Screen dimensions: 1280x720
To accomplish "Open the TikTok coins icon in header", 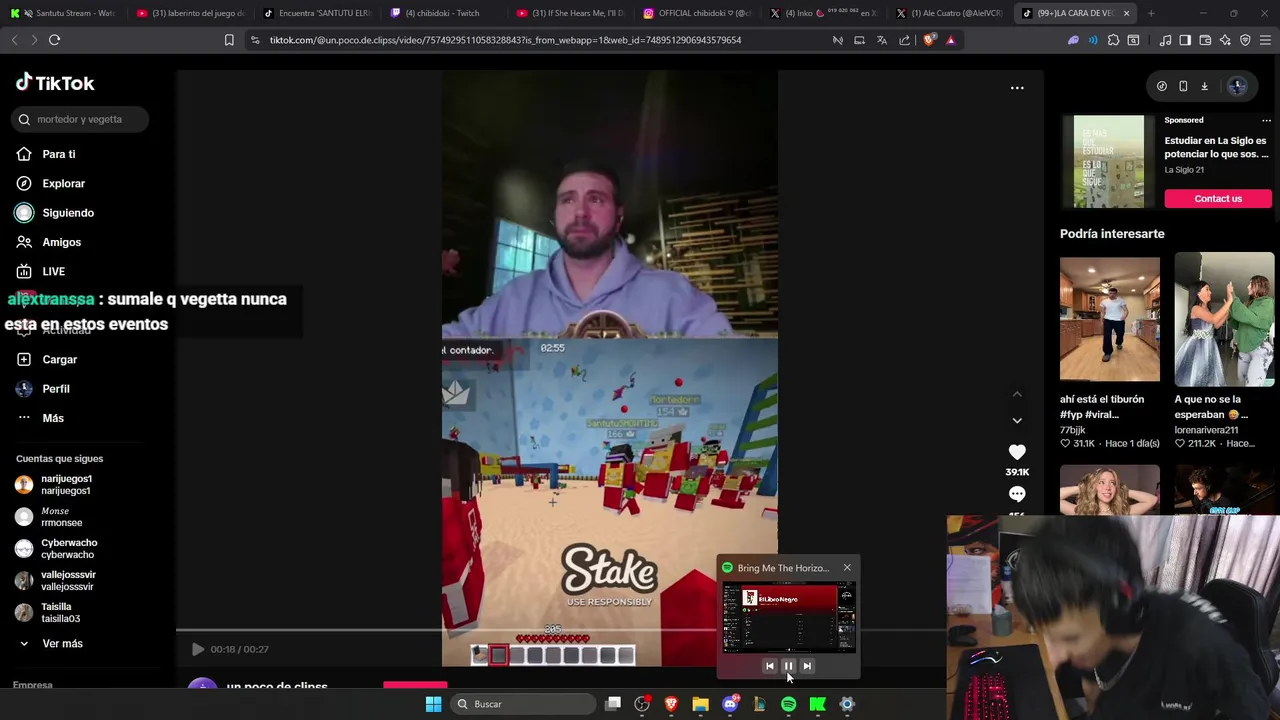I will point(1162,87).
